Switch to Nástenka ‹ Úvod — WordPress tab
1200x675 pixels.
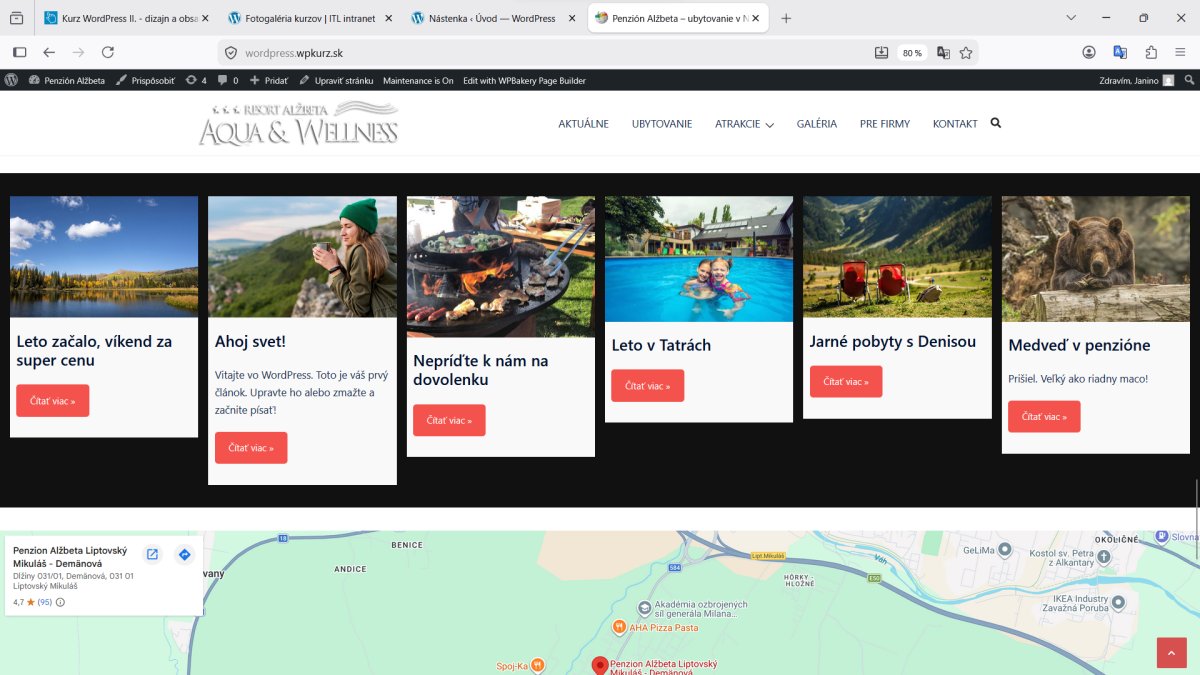[x=493, y=18]
